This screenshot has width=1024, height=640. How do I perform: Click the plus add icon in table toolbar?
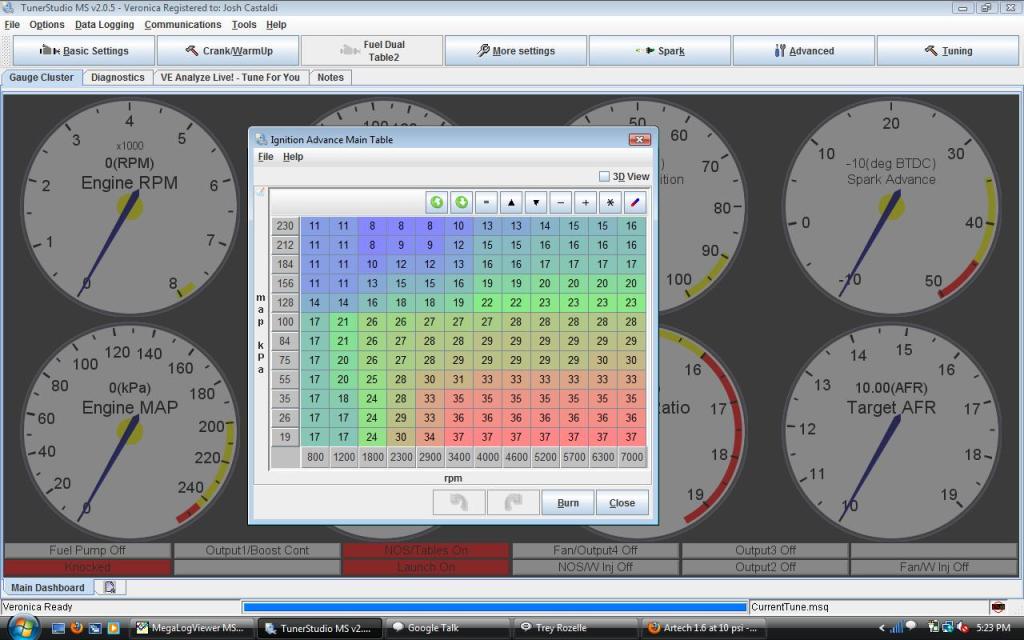pyautogui.click(x=586, y=202)
